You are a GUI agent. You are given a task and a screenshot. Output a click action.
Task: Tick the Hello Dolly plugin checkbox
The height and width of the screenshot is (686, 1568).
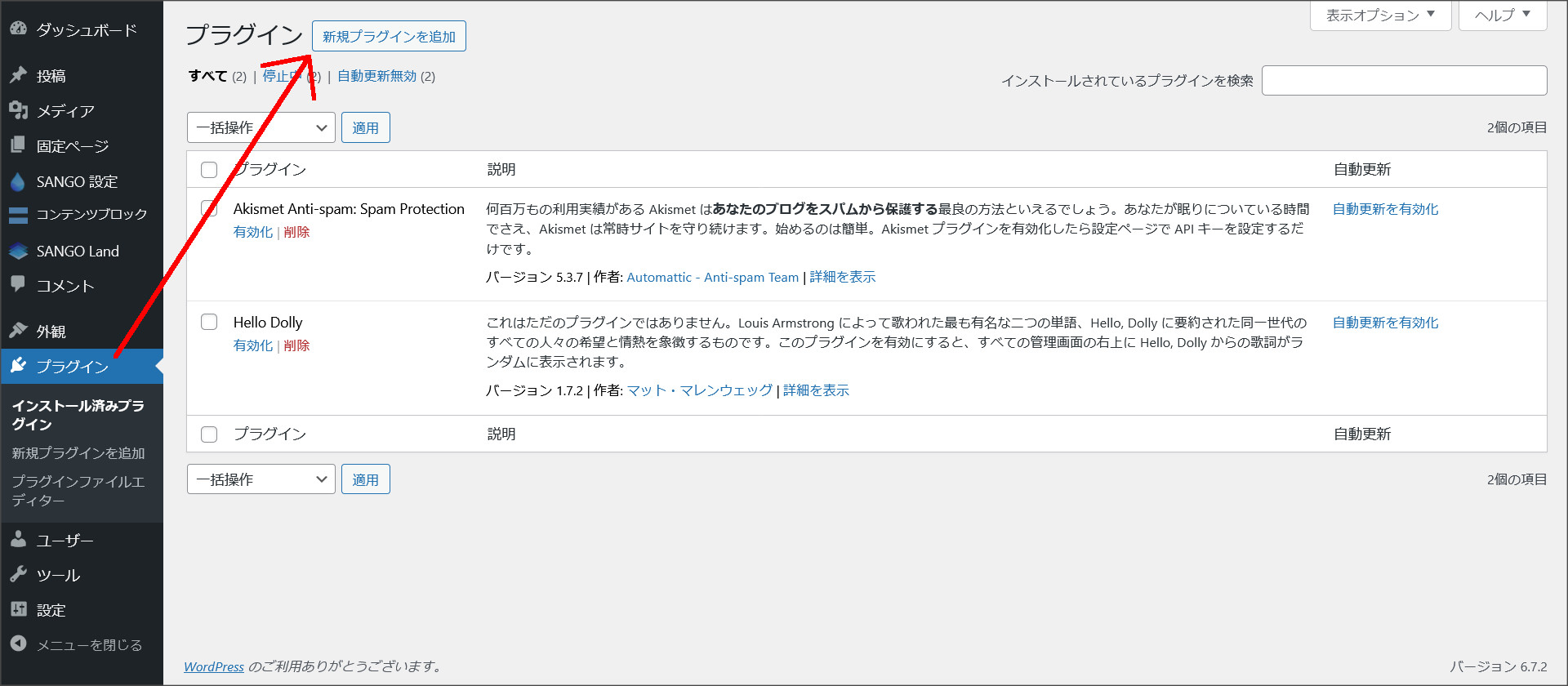pyautogui.click(x=209, y=322)
